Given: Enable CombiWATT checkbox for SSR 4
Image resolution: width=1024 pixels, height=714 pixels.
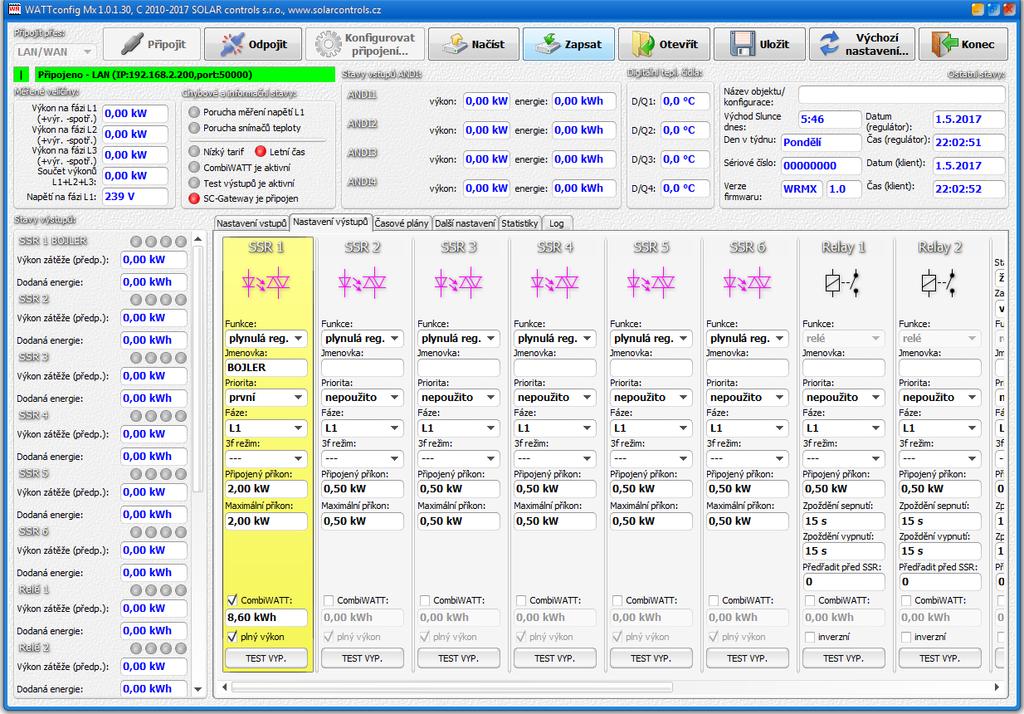Looking at the screenshot, I should click(521, 600).
